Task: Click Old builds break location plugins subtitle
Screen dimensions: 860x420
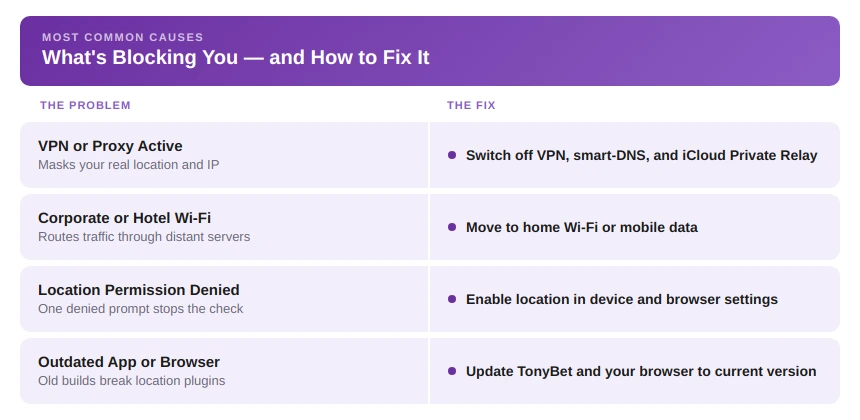Action: [132, 381]
